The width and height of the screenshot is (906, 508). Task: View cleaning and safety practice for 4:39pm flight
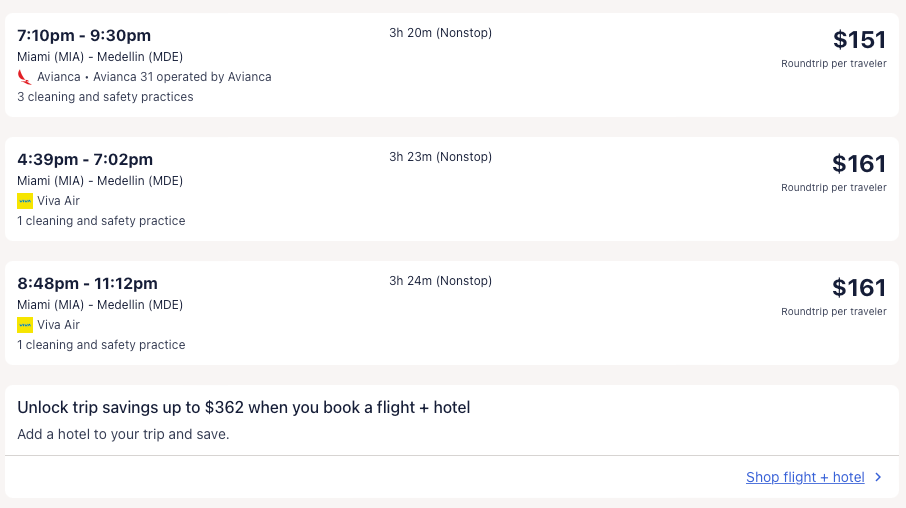tap(101, 221)
